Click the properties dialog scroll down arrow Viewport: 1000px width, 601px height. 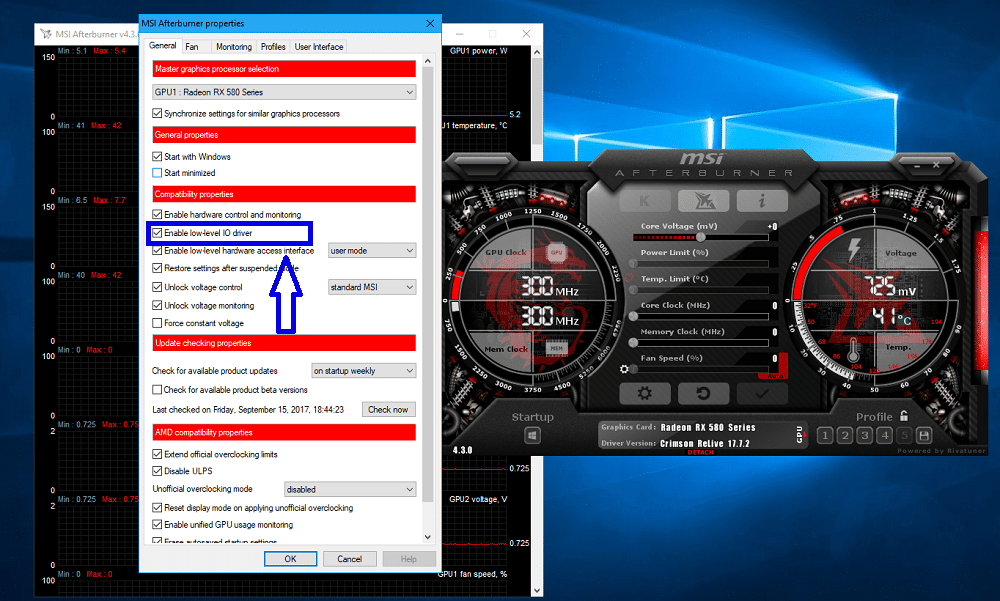[x=427, y=537]
